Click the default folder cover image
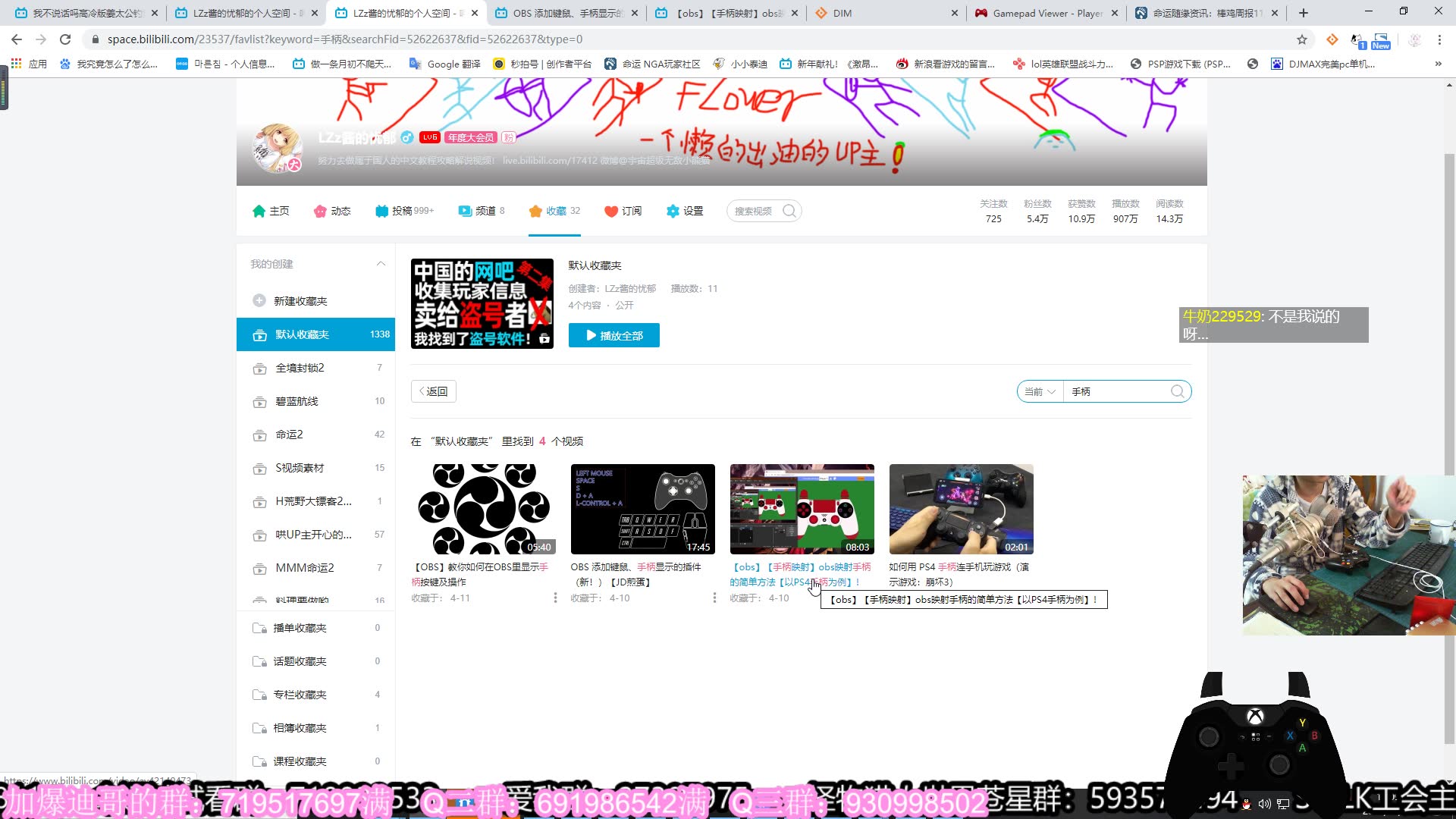The height and width of the screenshot is (819, 1456). [x=482, y=303]
